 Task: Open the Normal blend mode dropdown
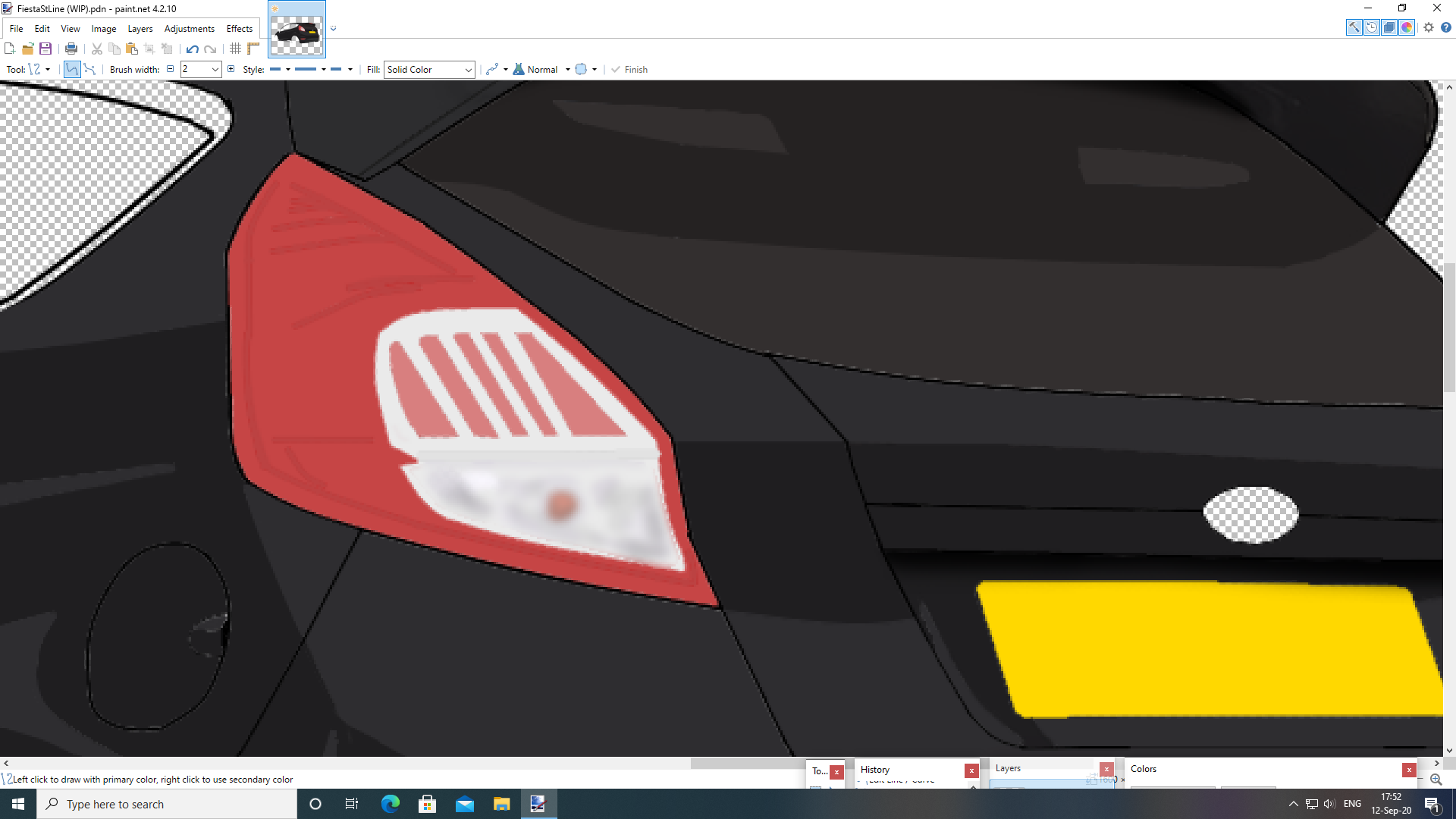pyautogui.click(x=567, y=70)
